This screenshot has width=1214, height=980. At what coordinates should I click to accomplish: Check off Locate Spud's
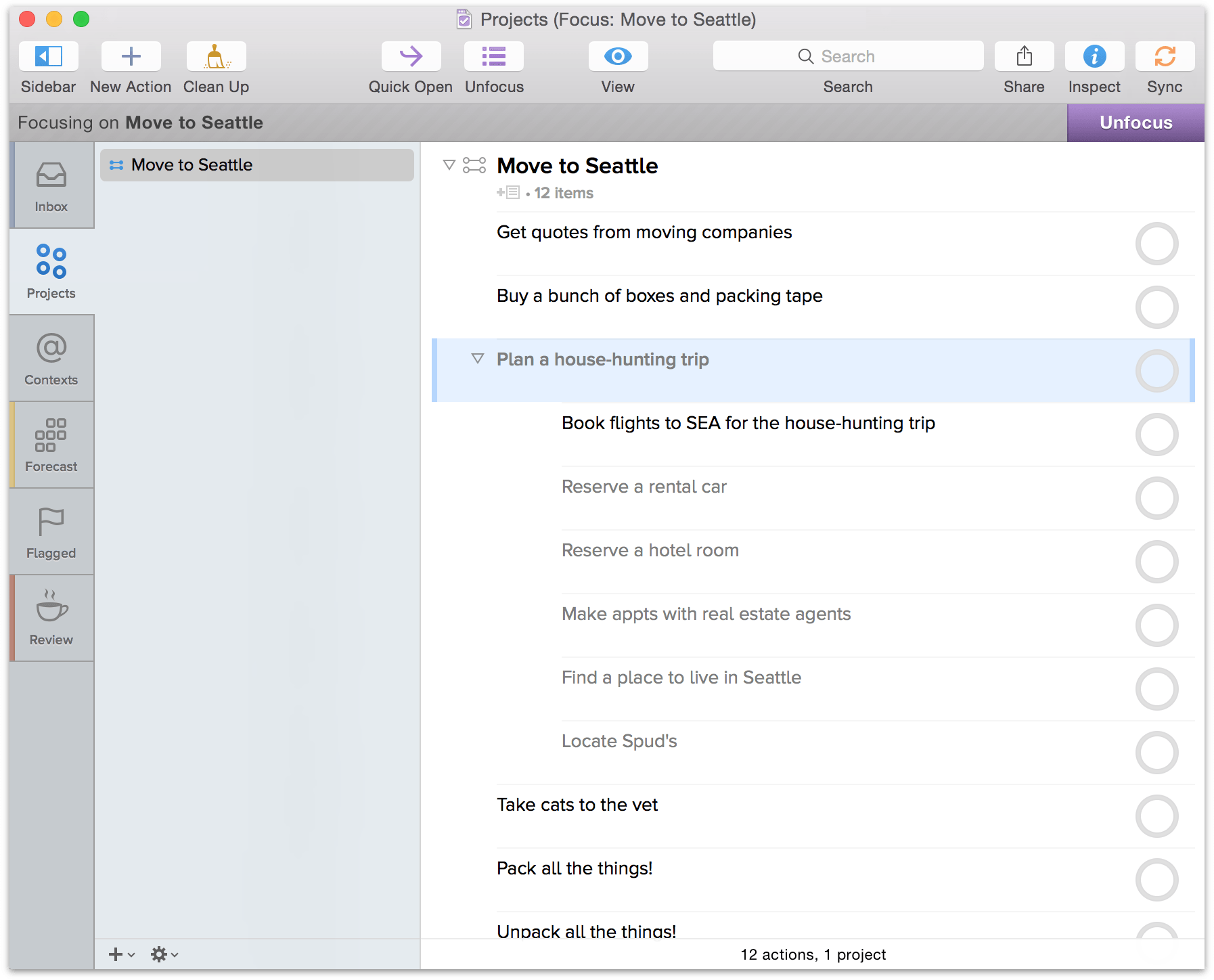[x=1156, y=753]
